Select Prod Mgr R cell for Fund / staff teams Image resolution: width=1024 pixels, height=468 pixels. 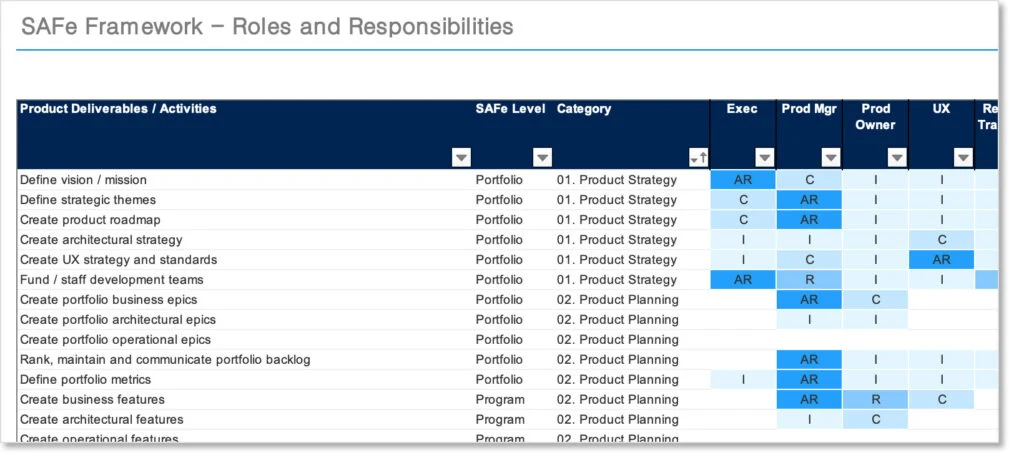point(809,280)
